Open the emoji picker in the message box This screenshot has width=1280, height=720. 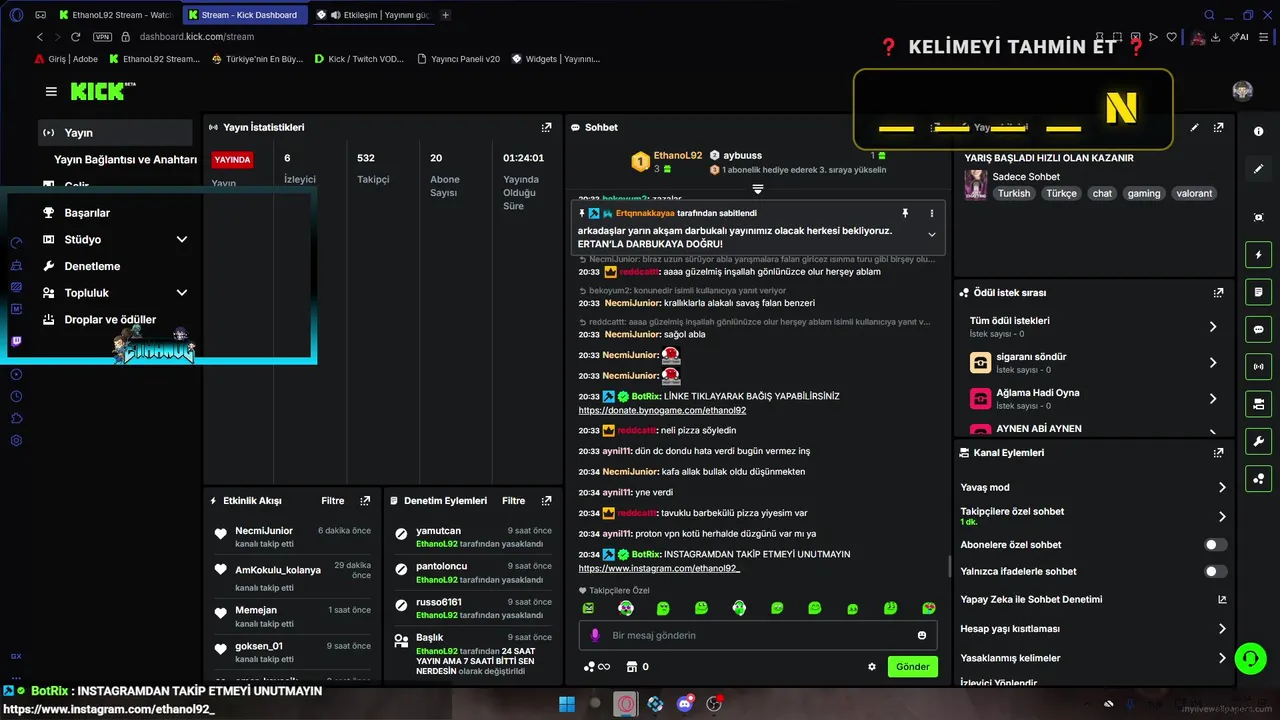coord(921,635)
